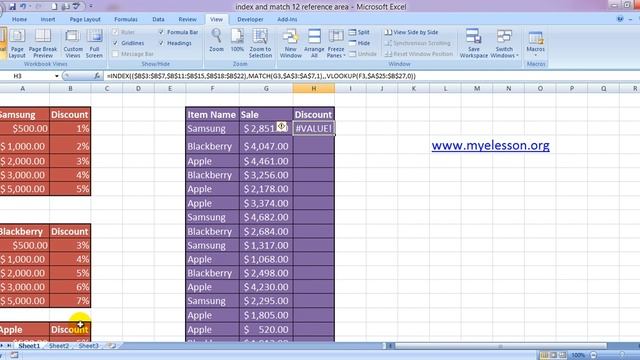Screen dimensions: 640x360
Task: Switch to Full Screen view
Action: click(x=94, y=43)
